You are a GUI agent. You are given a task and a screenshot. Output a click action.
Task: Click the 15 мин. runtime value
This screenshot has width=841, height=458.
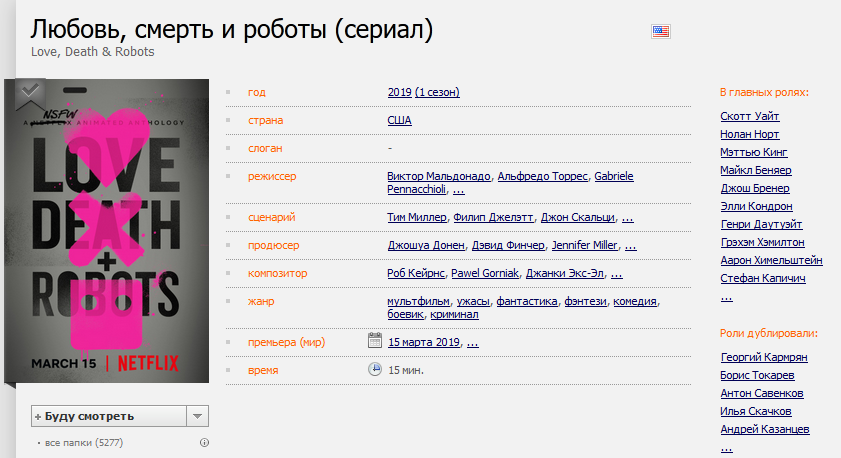(x=405, y=370)
